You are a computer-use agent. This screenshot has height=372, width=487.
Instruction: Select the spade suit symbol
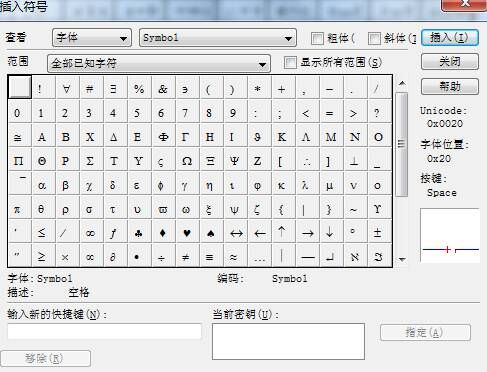click(211, 233)
